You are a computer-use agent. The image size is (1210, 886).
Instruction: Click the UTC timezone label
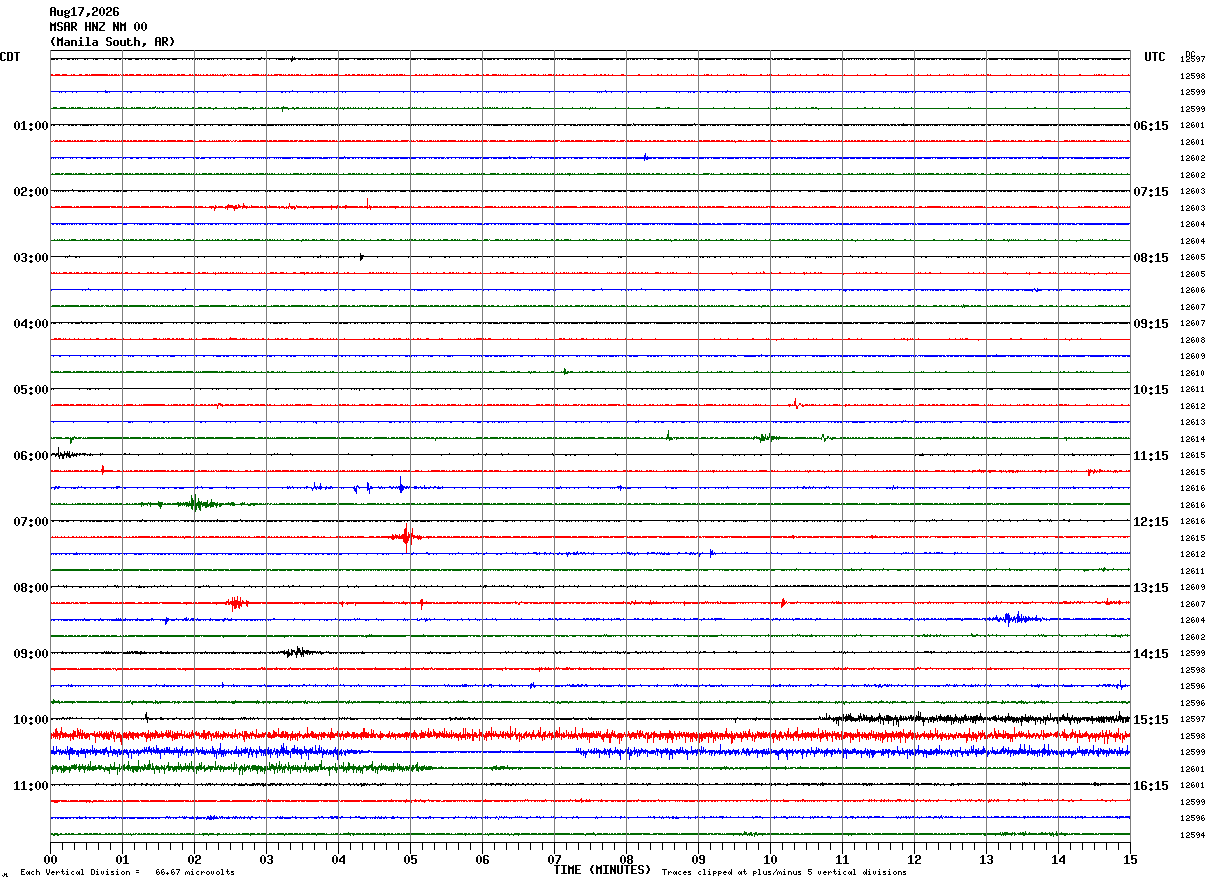pos(1155,57)
